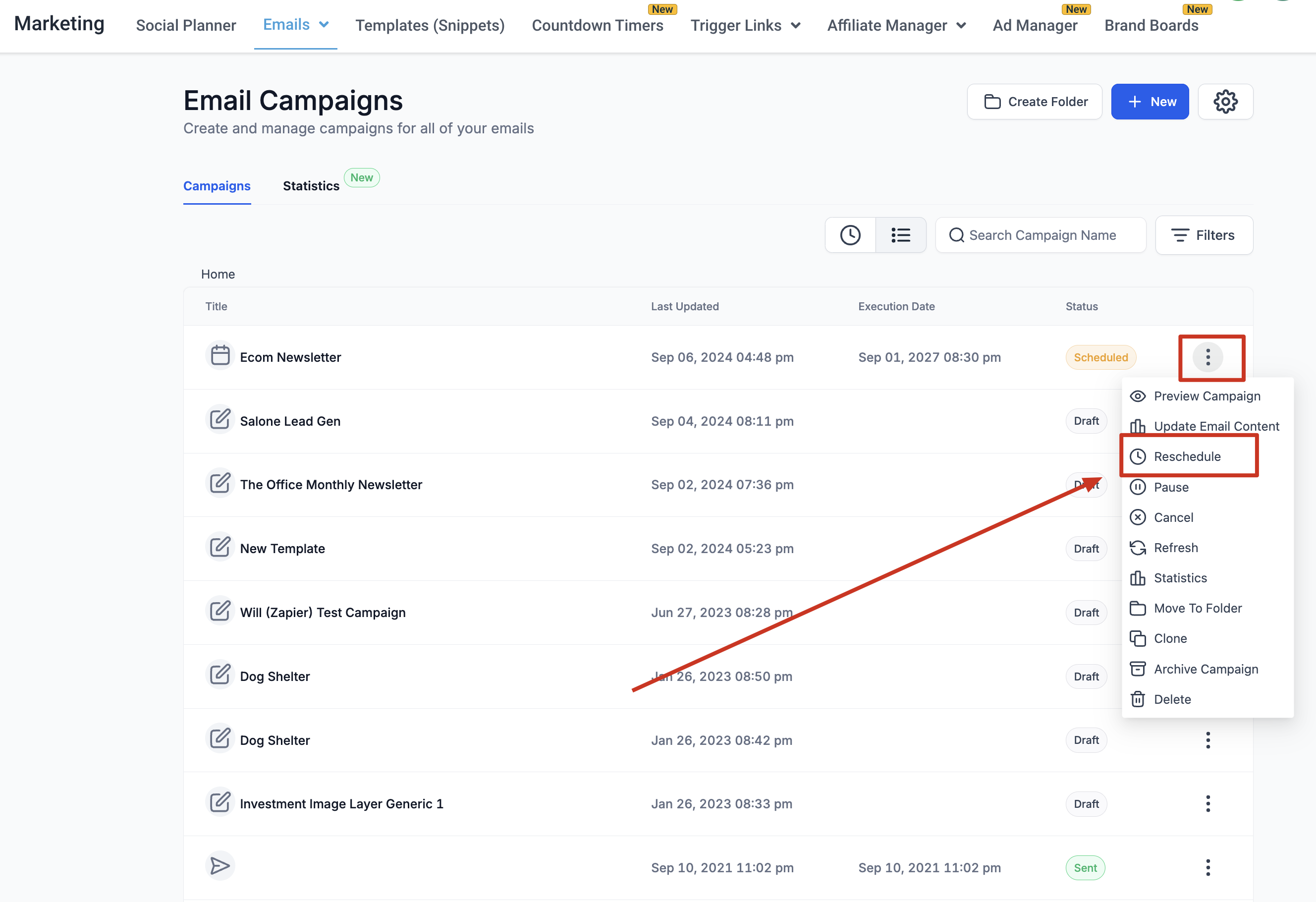Open three-dot menu for Investment Image Layer Generic 1
Image resolution: width=1316 pixels, height=902 pixels.
(x=1207, y=803)
